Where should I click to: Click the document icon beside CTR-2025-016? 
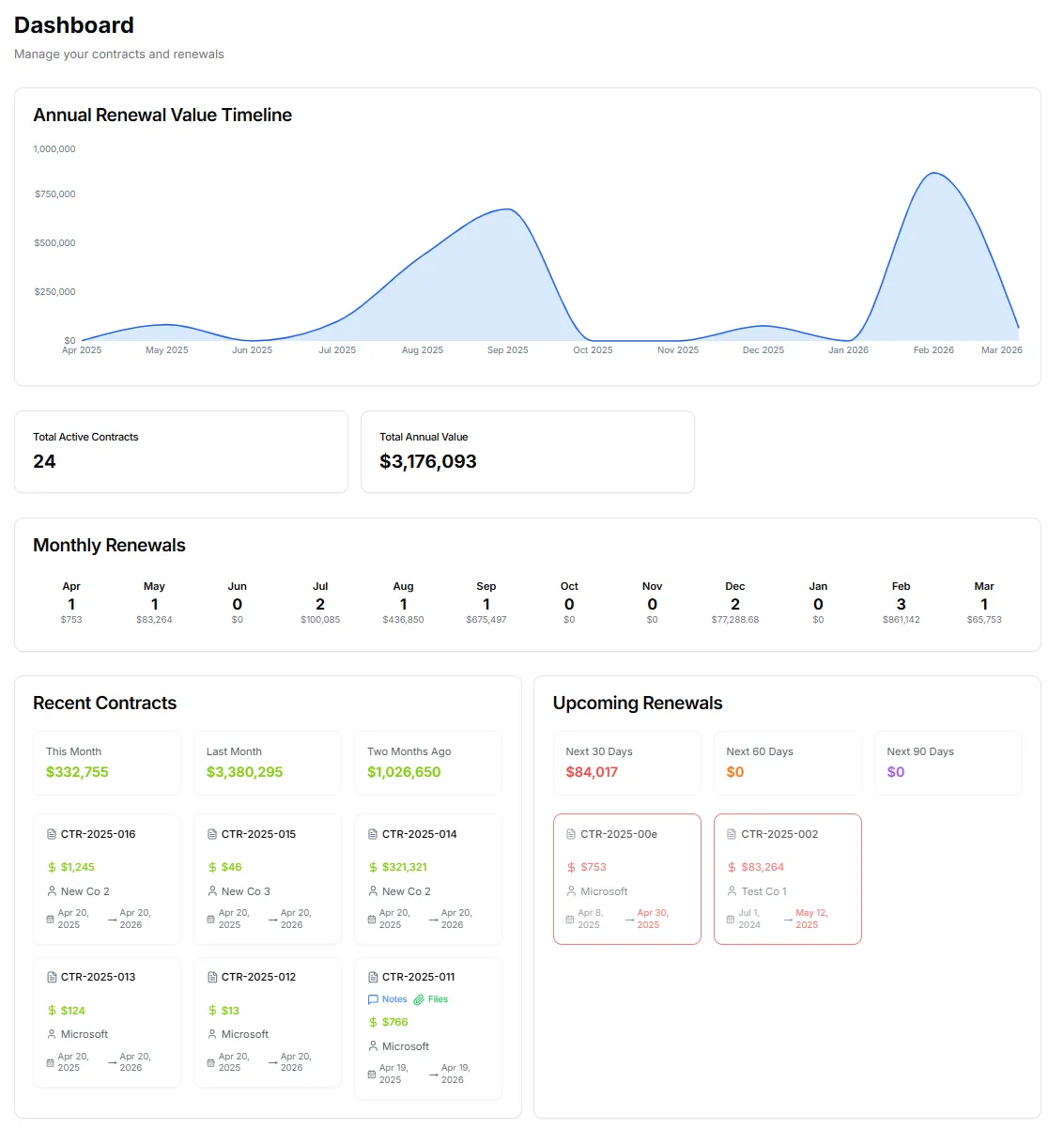click(52, 834)
